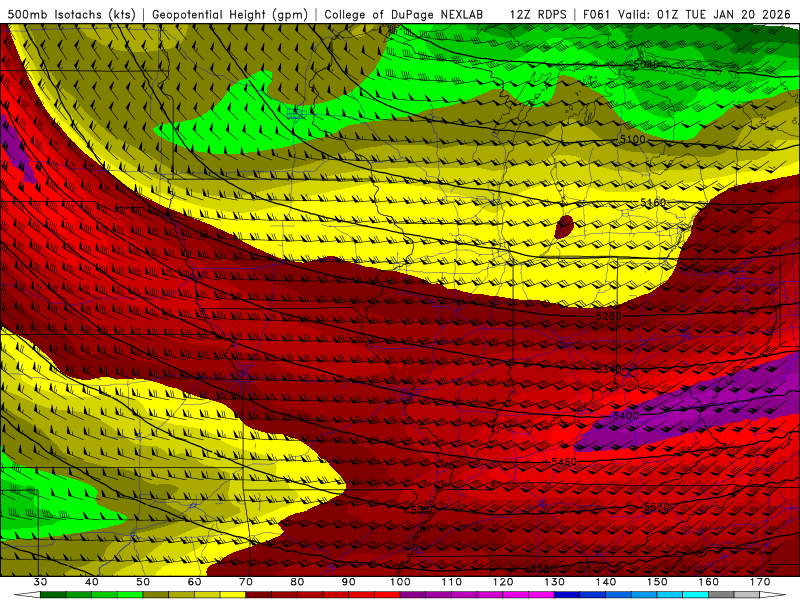Click the color bar's 130 label
800x600 pixels.
point(554,582)
